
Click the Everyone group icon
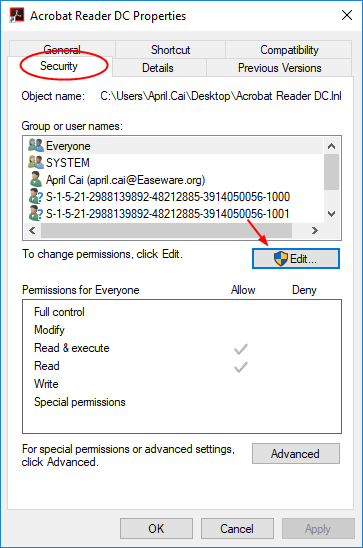(36, 145)
